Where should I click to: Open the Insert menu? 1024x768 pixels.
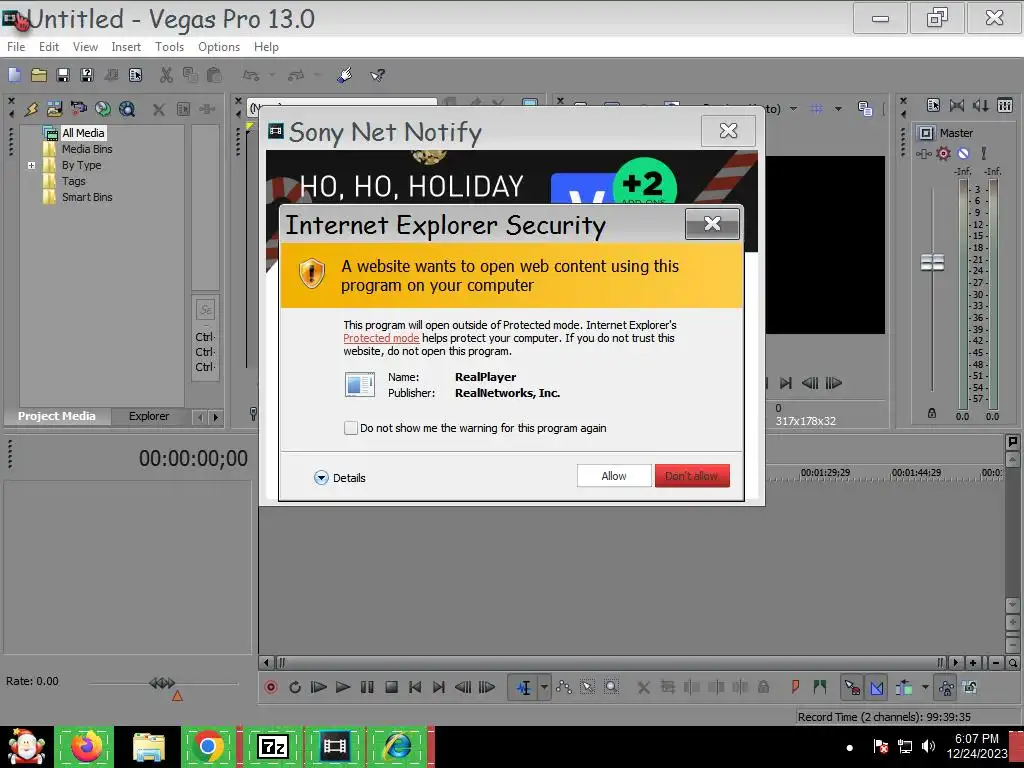click(x=125, y=47)
